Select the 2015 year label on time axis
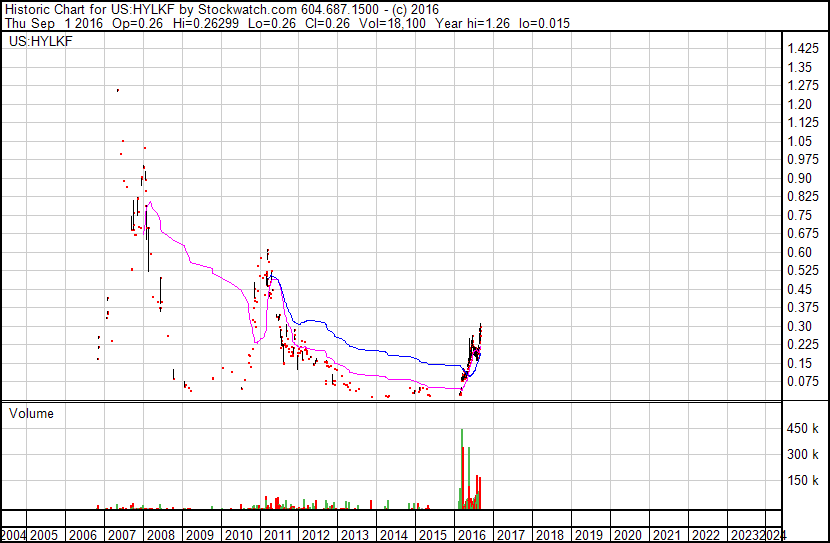 pyautogui.click(x=432, y=535)
